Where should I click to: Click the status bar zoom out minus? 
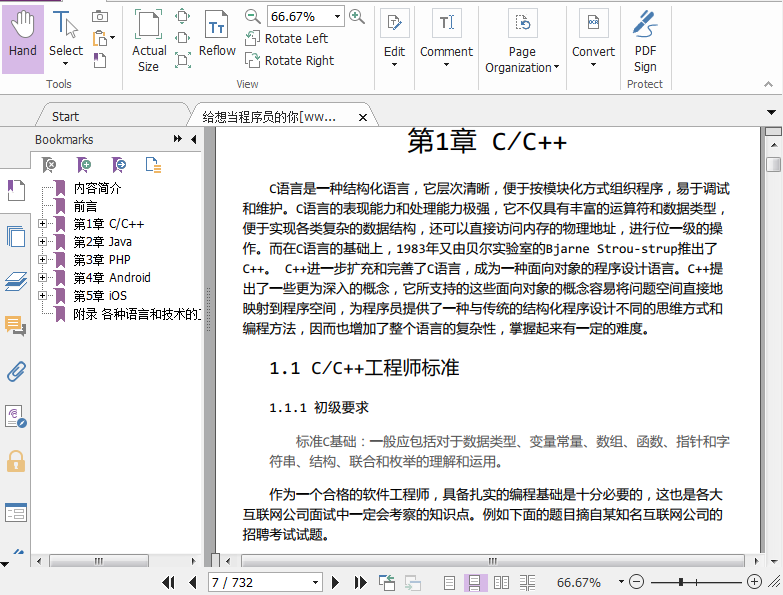coord(636,582)
